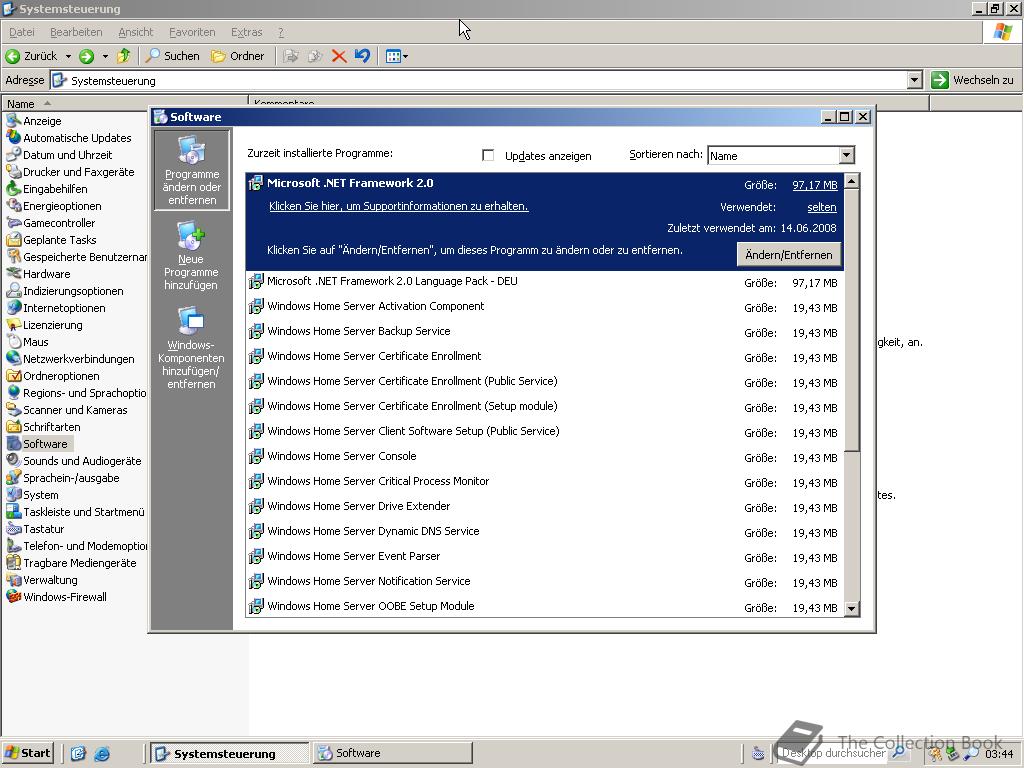Image resolution: width=1024 pixels, height=768 pixels.
Task: Open the Extras menu
Action: (x=246, y=32)
